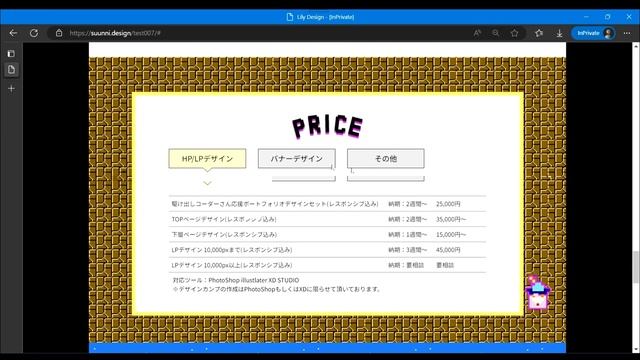Select the HP/LPデザイン tab

click(x=207, y=159)
